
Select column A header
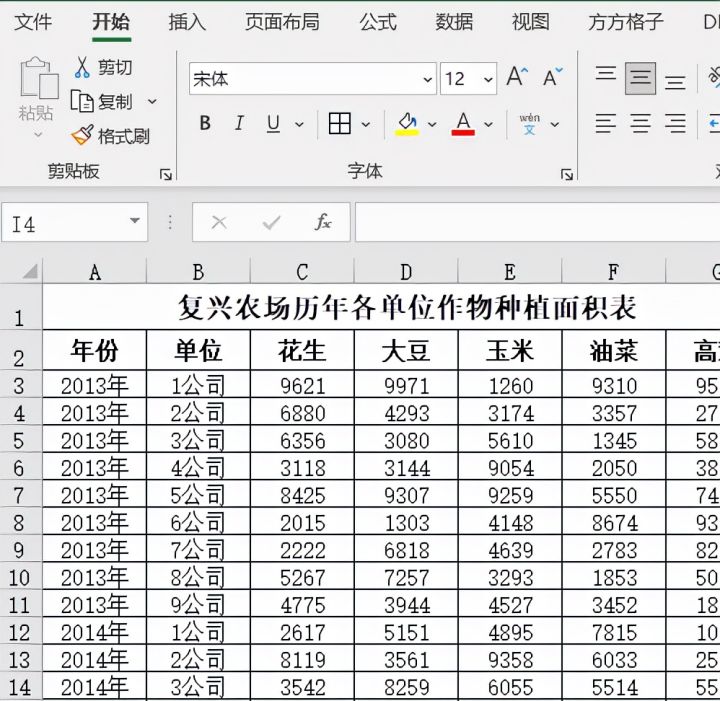coord(95,272)
